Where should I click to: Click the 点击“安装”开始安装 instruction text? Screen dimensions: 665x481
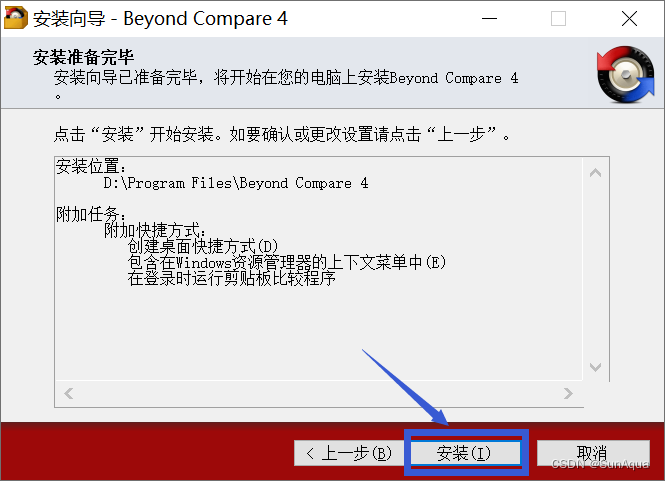pos(282,134)
